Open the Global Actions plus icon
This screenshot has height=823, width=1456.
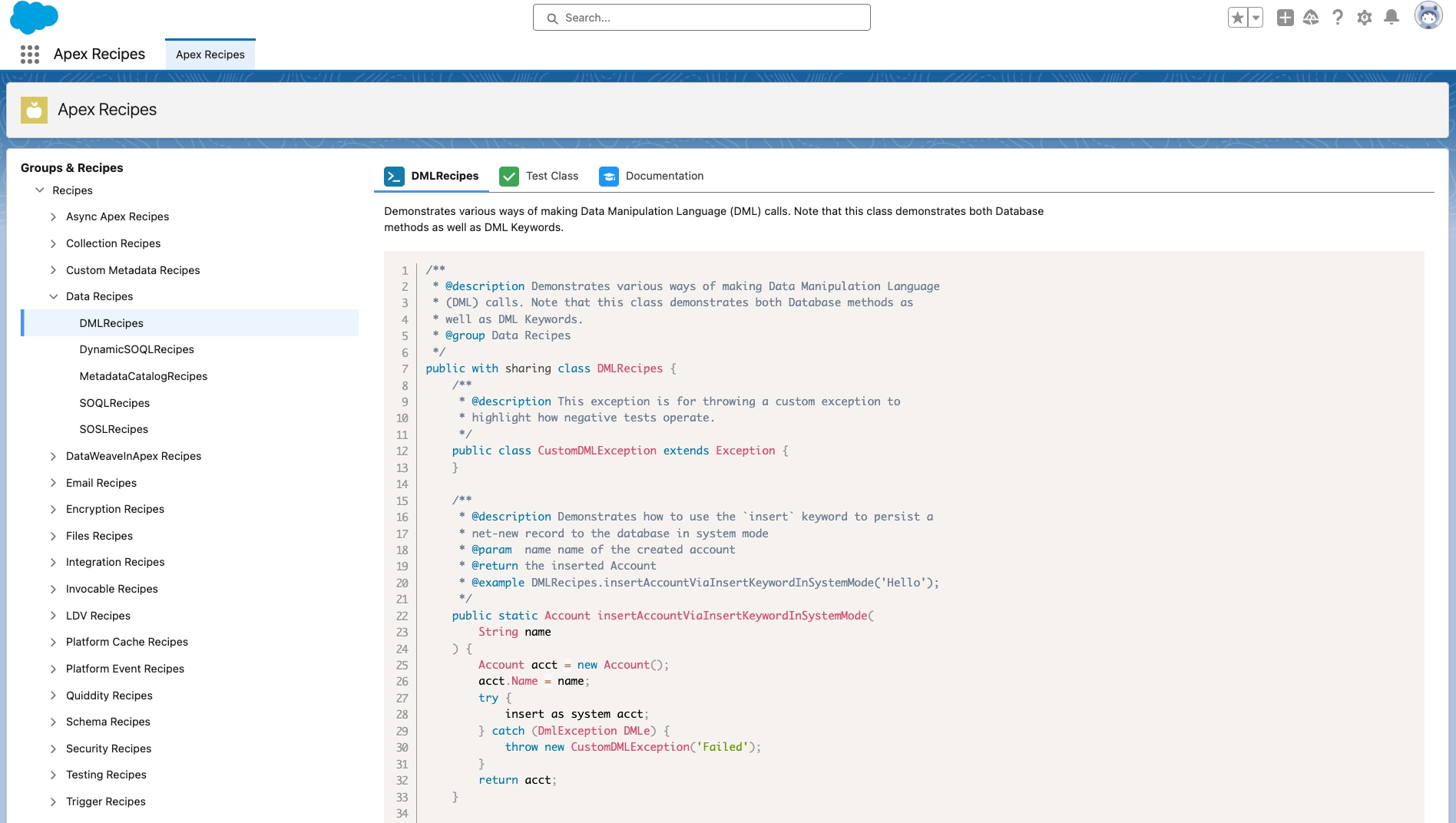[1285, 18]
